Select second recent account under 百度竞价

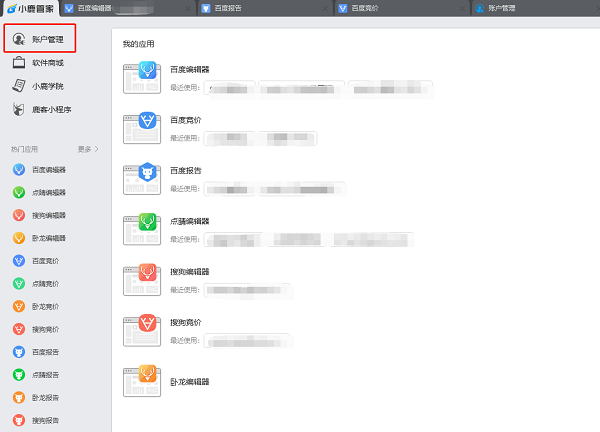pos(288,139)
